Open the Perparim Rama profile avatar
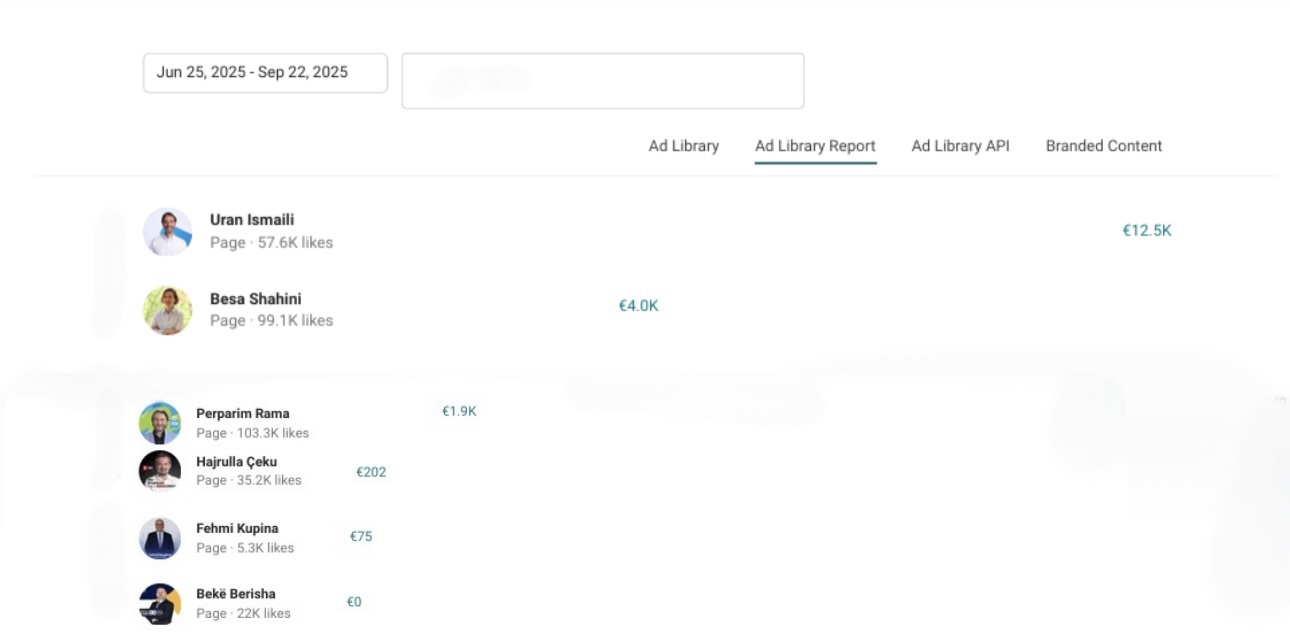Screen dimensions: 1290x643 tap(160, 423)
